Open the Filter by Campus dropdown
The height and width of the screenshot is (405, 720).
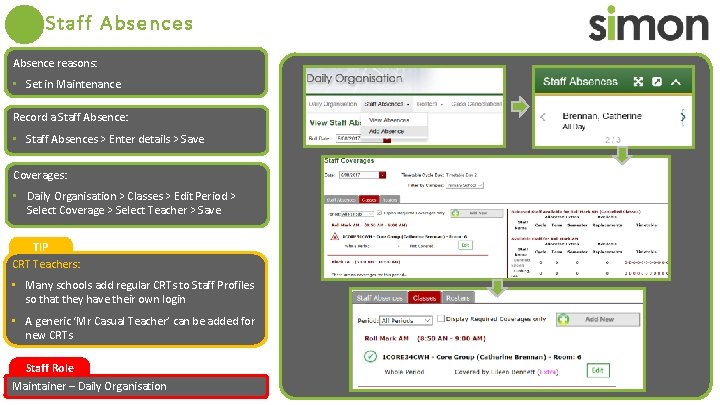(465, 185)
